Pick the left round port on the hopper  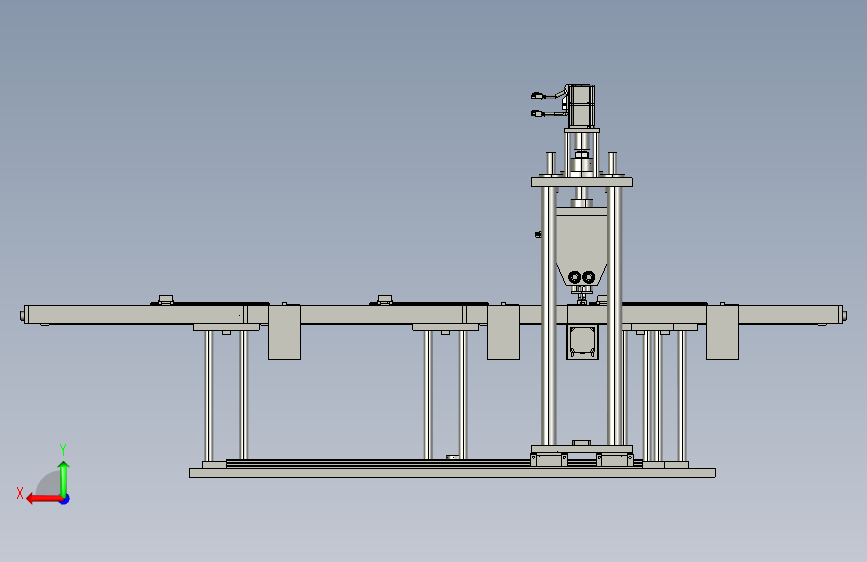(574, 277)
